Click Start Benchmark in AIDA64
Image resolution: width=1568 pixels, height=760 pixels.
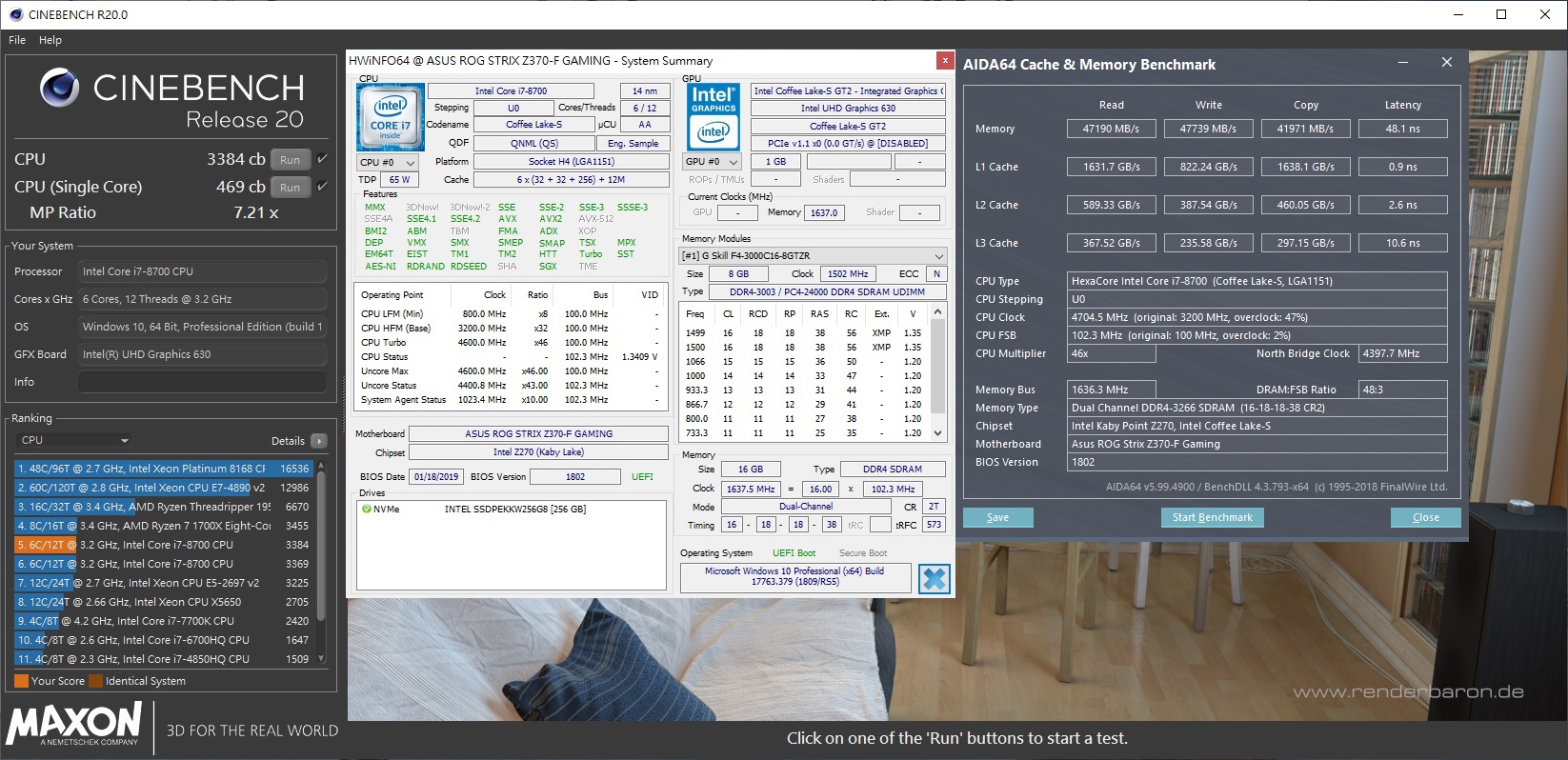1212,517
